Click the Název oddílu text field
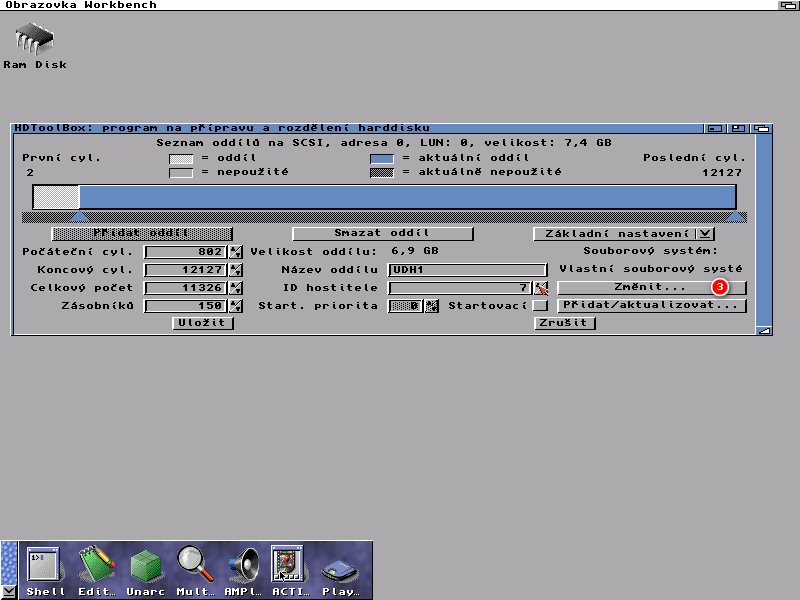Screen dimensions: 800x600 (467, 270)
